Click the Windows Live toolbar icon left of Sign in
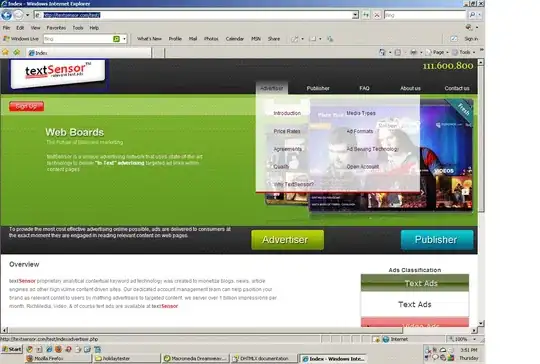This screenshot has width=540, height=364. [x=454, y=39]
